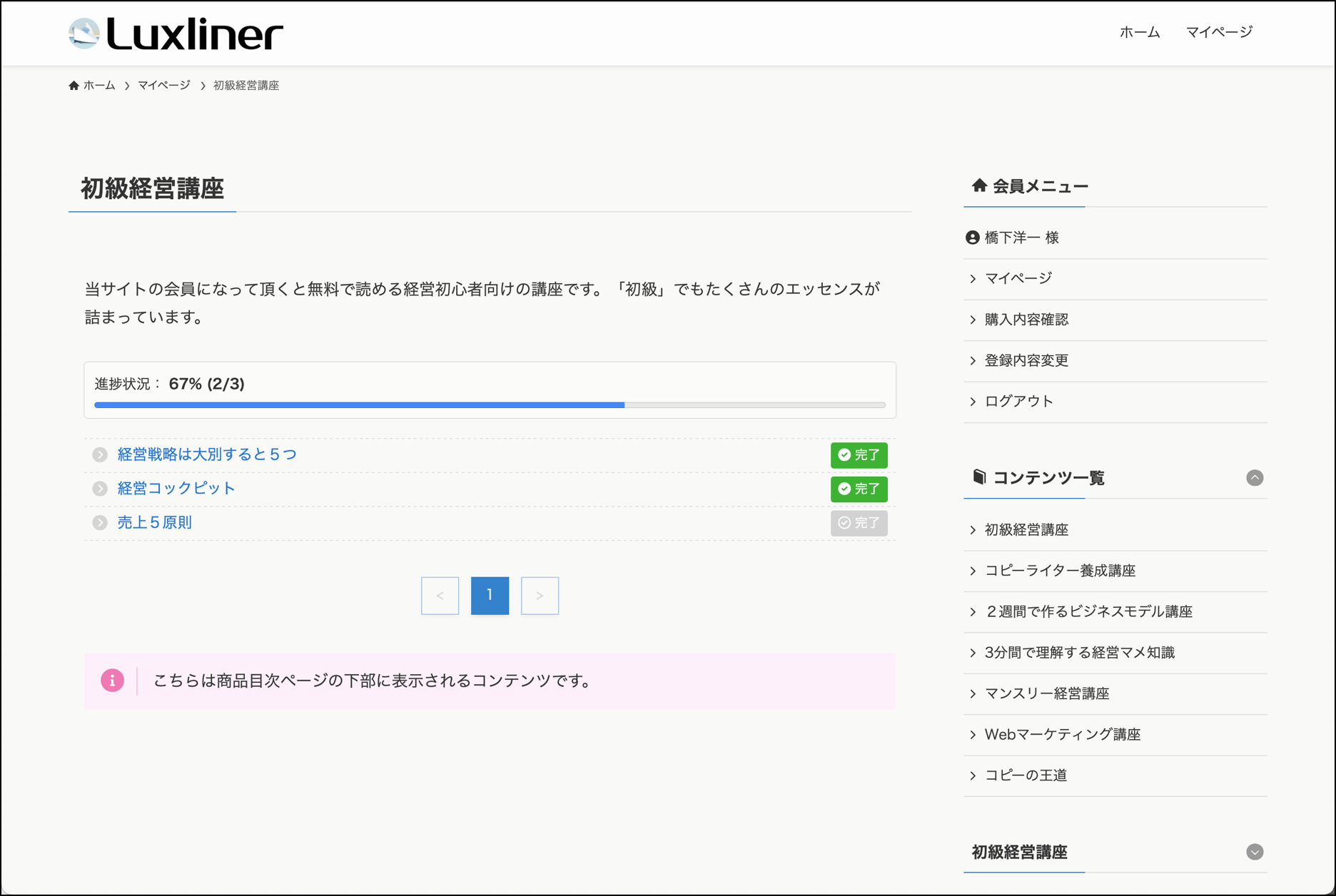Expand the 初級経営講座 sidebar section
Image resolution: width=1336 pixels, height=896 pixels.
(1254, 852)
